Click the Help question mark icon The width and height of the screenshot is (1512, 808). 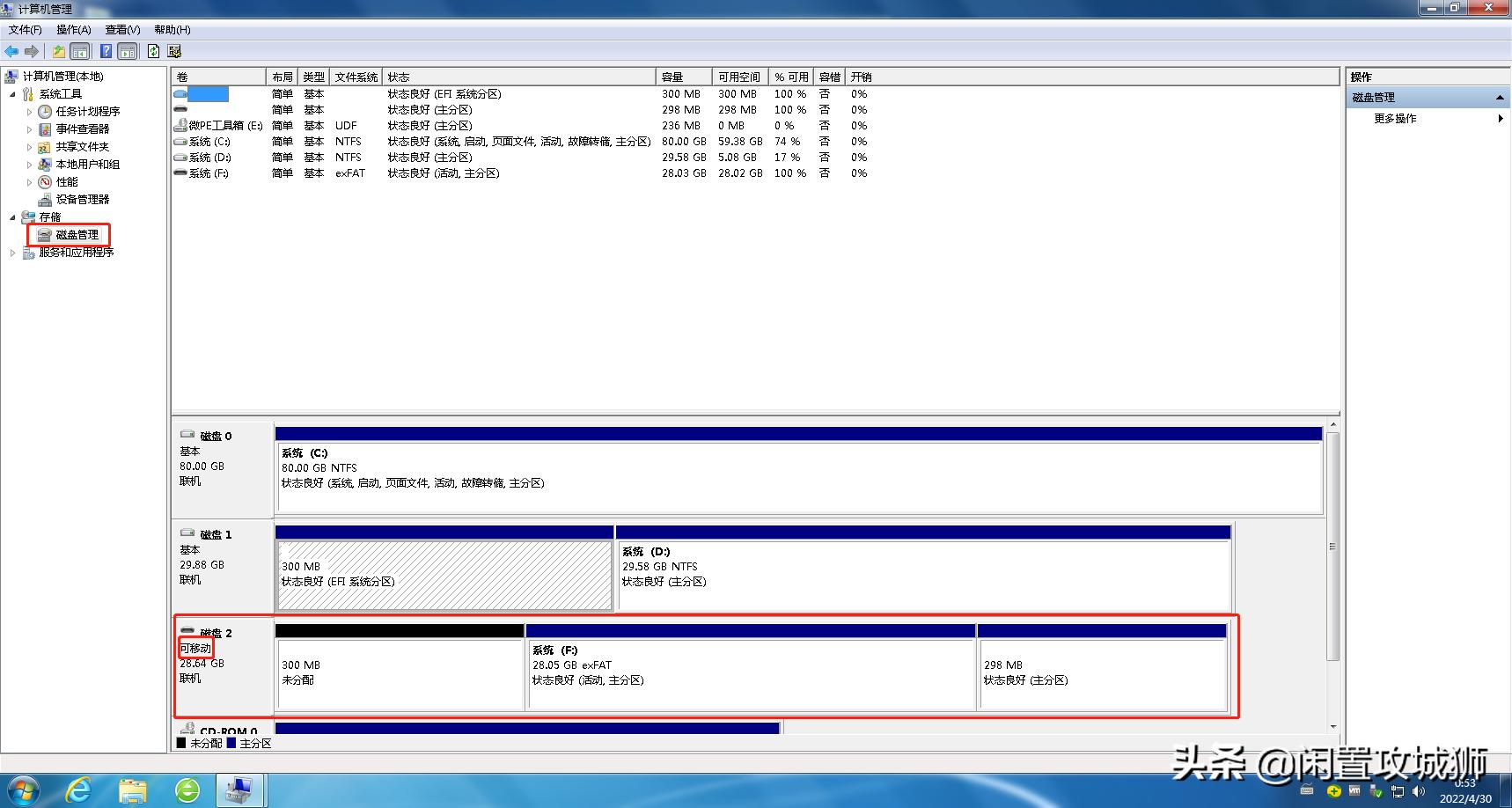tap(105, 50)
